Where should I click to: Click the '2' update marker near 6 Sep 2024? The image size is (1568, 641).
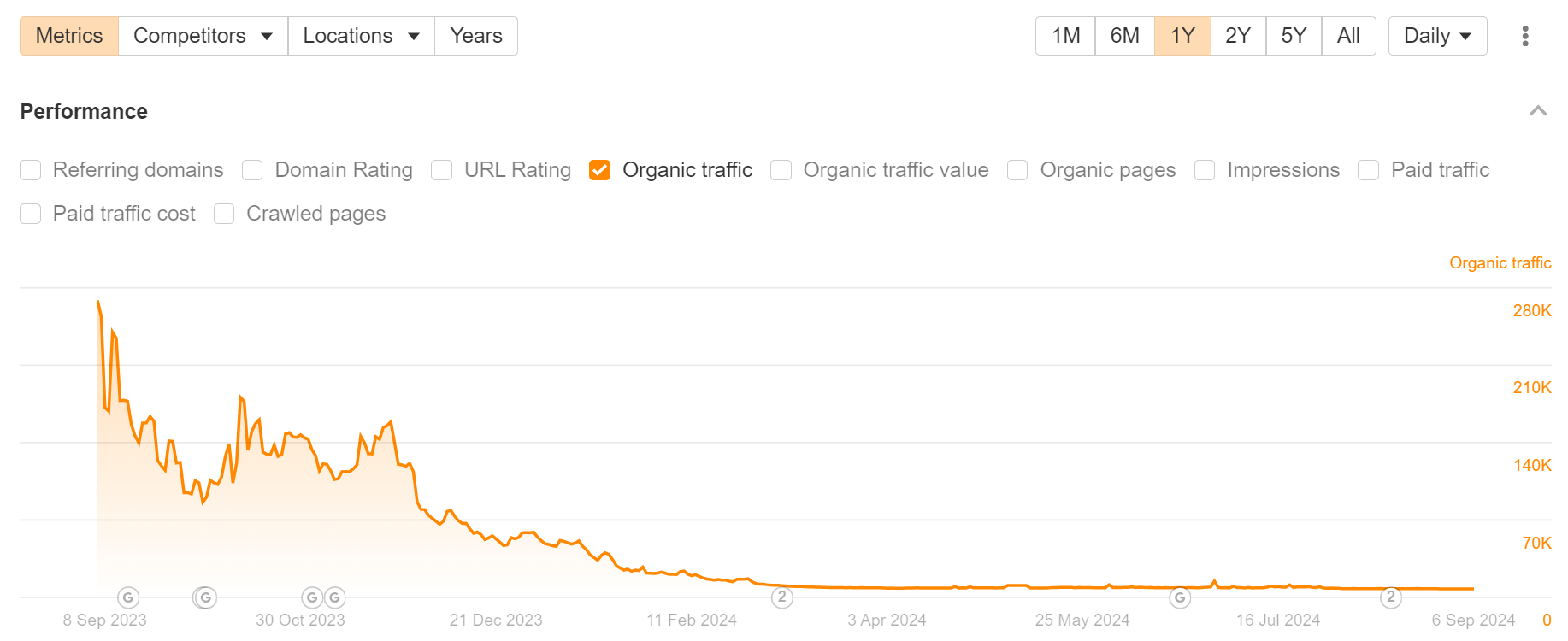(1391, 597)
